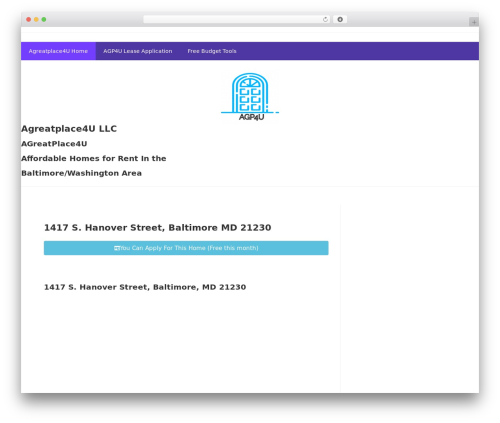
Task: Click the red close window dot
Action: click(x=29, y=20)
